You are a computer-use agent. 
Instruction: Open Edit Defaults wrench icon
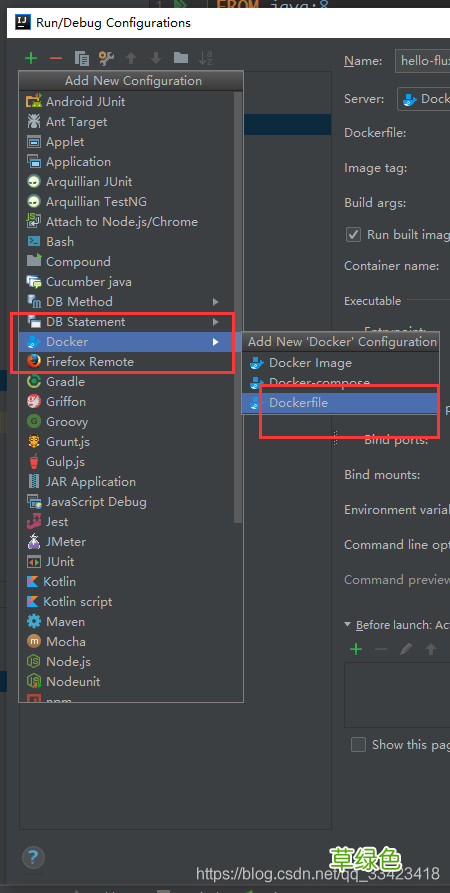pos(106,58)
